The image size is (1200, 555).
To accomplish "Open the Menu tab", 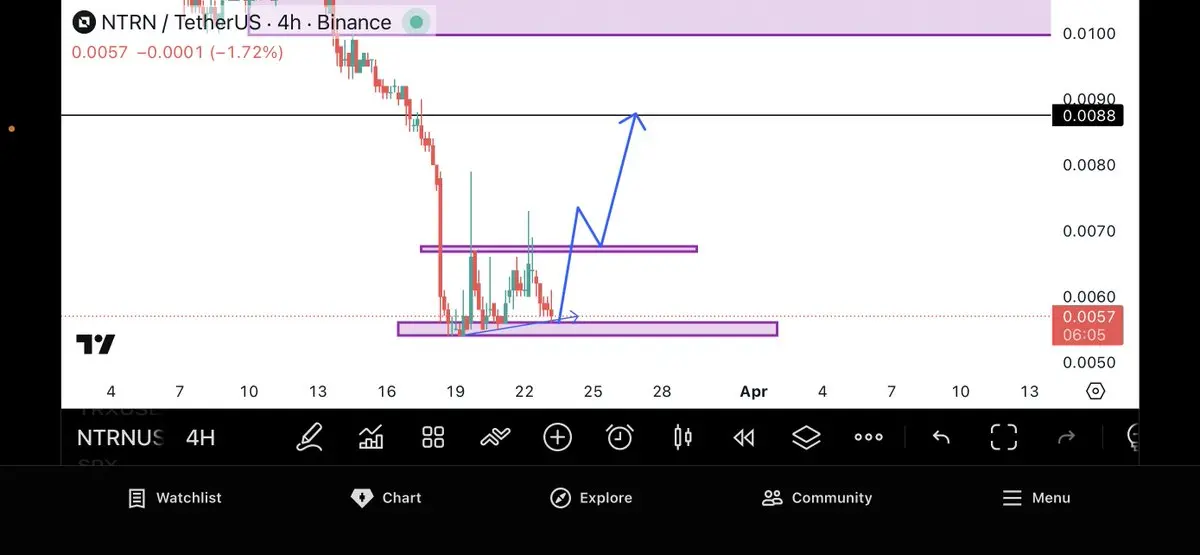I will coord(1036,498).
